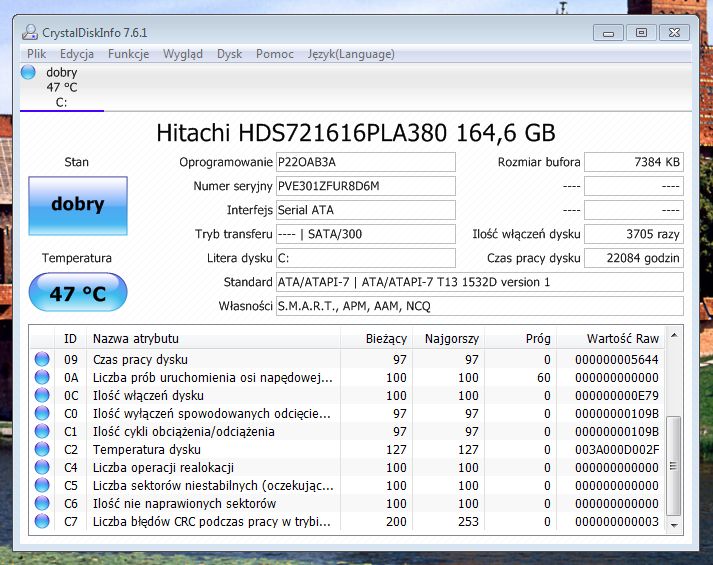Viewport: 713px width, 565px height.
Task: Click the scroll down arrow of attribute list
Action: [674, 525]
